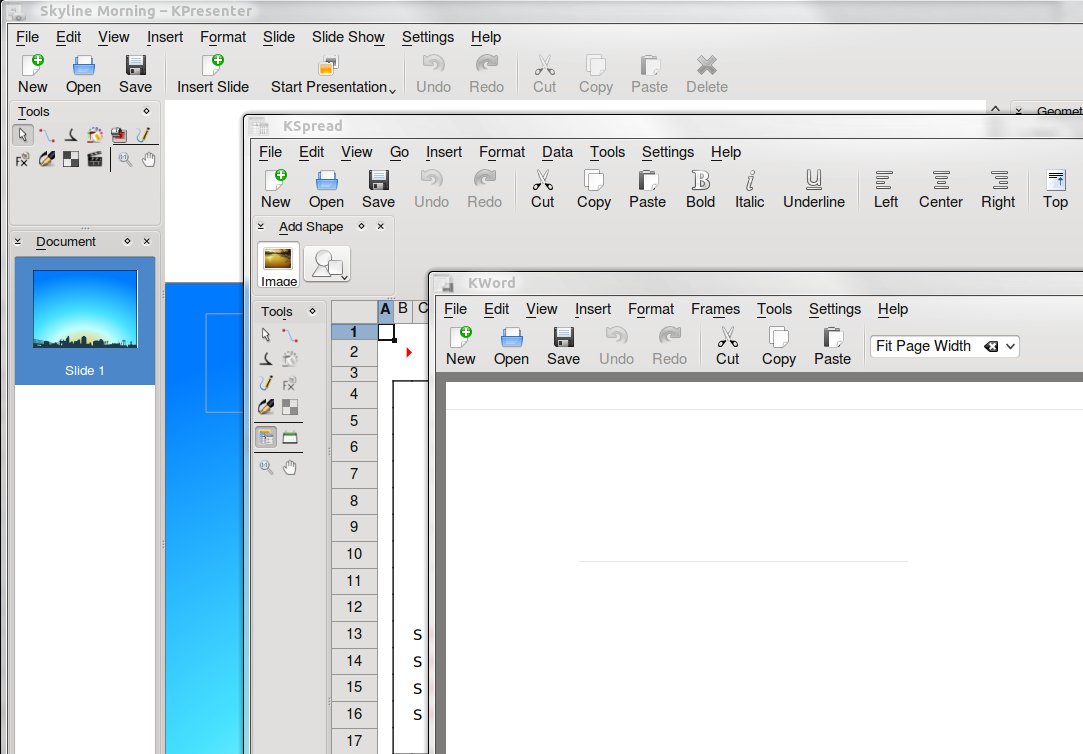The height and width of the screenshot is (754, 1083).
Task: Choose the pan hand tool in KPresenter Tools
Action: coord(148,159)
